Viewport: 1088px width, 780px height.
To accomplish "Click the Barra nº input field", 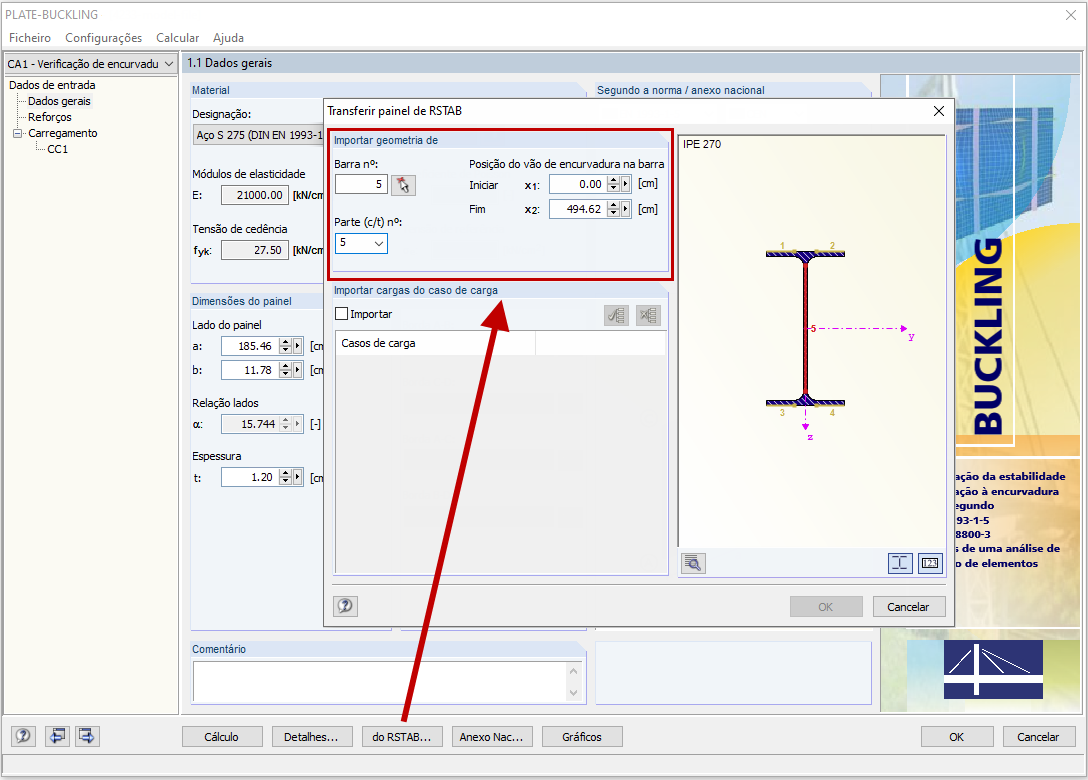I will coord(361,184).
